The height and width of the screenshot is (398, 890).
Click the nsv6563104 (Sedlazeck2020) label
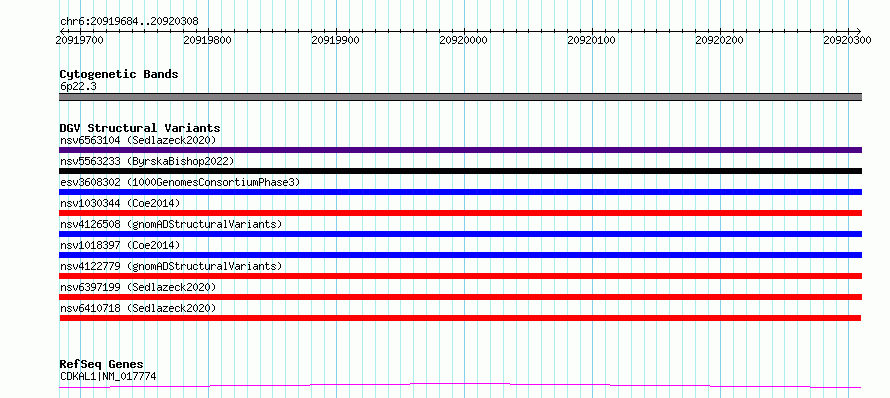point(138,140)
